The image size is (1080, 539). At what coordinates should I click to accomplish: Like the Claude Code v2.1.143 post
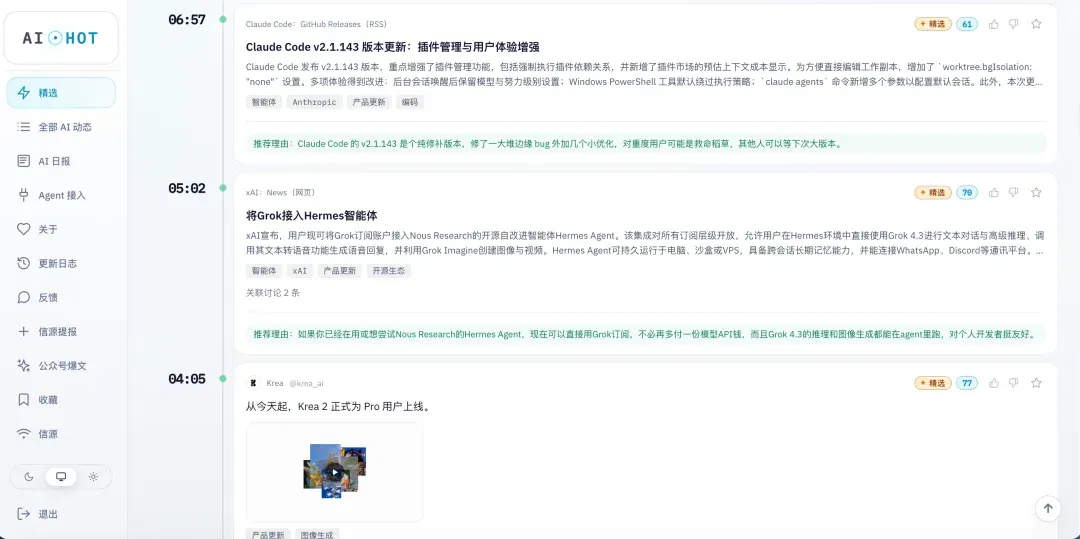[x=994, y=24]
